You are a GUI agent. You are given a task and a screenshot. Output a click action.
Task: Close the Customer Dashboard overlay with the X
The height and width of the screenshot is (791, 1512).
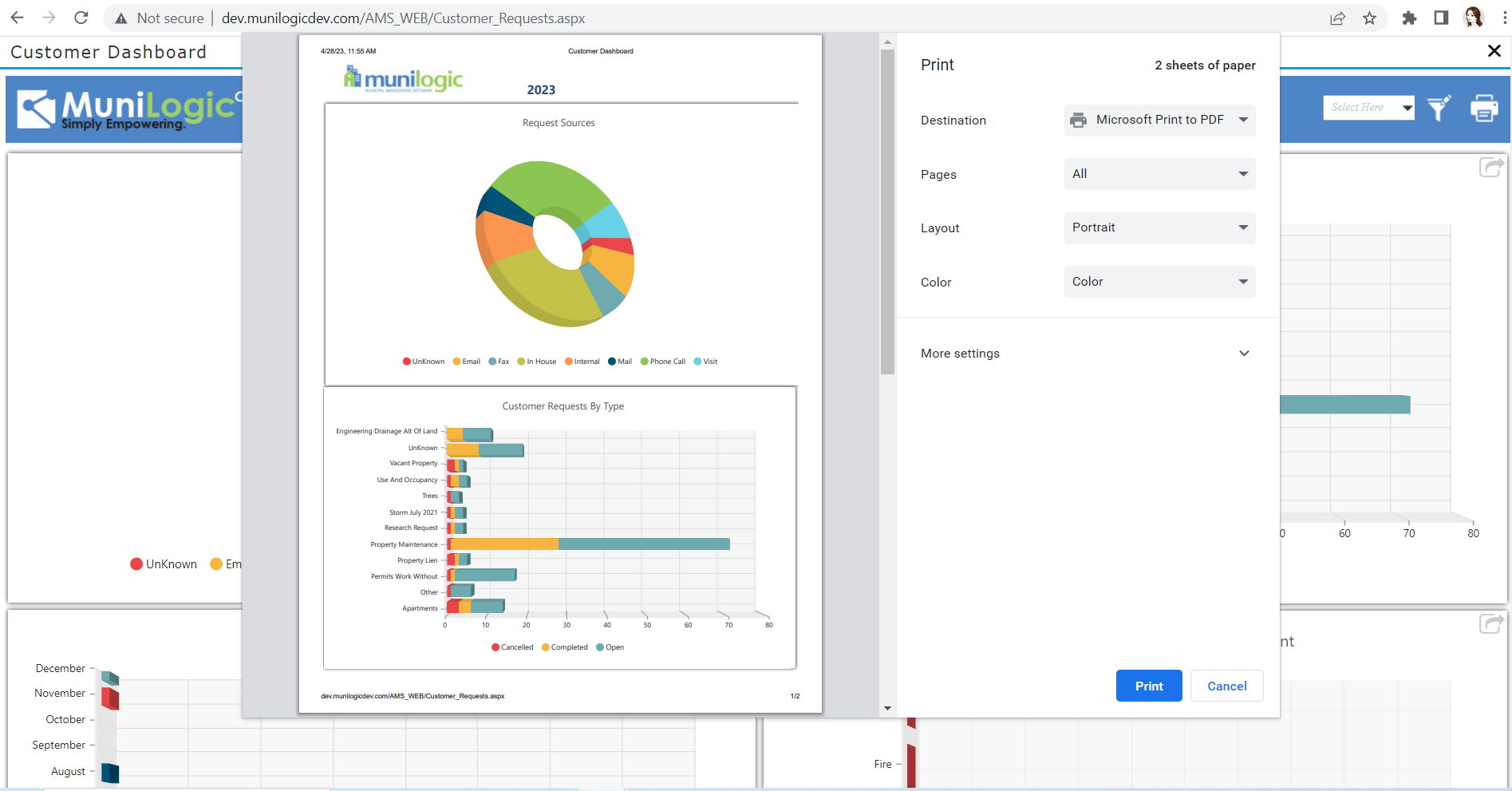click(1494, 50)
